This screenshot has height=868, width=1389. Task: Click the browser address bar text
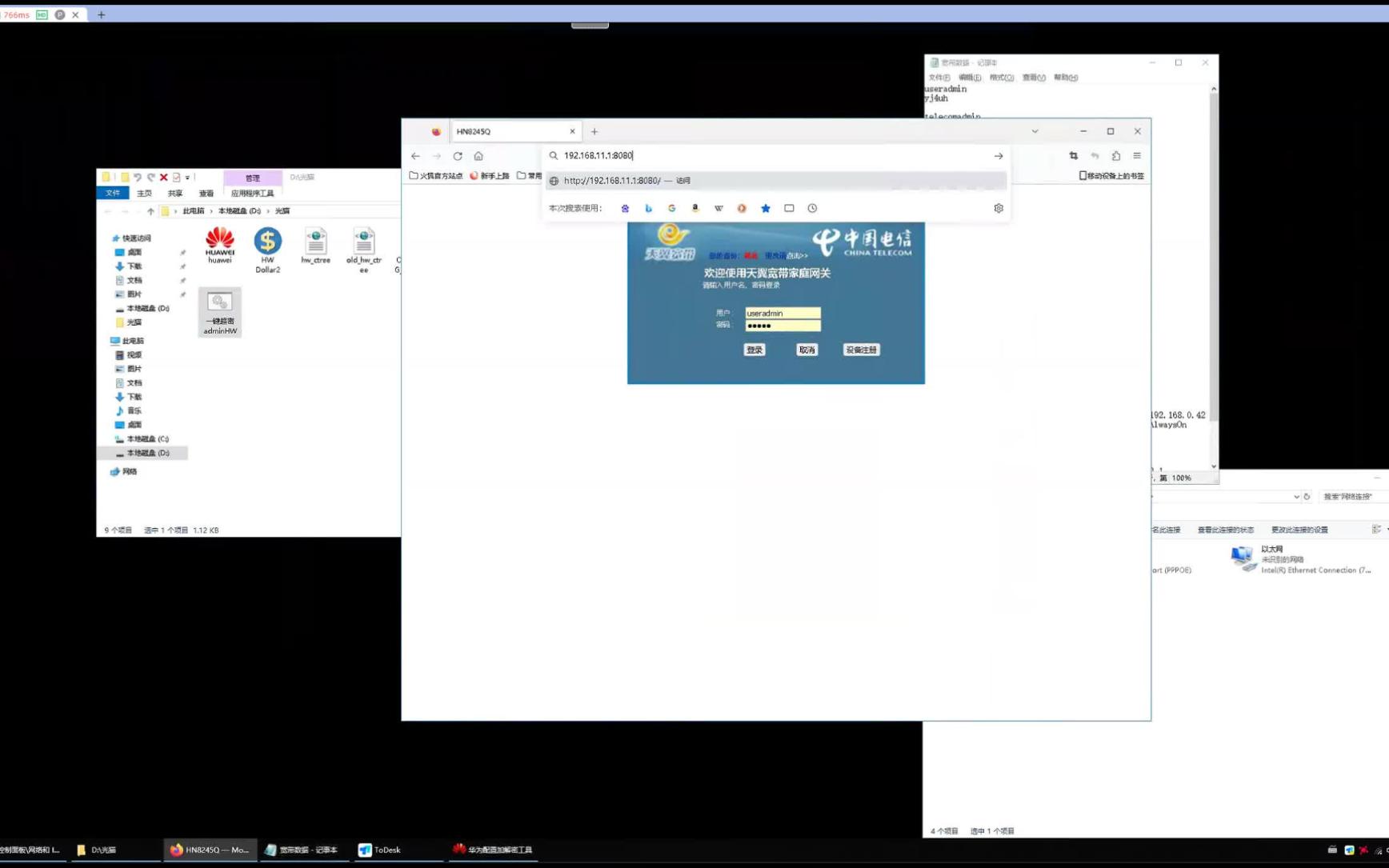pos(598,156)
